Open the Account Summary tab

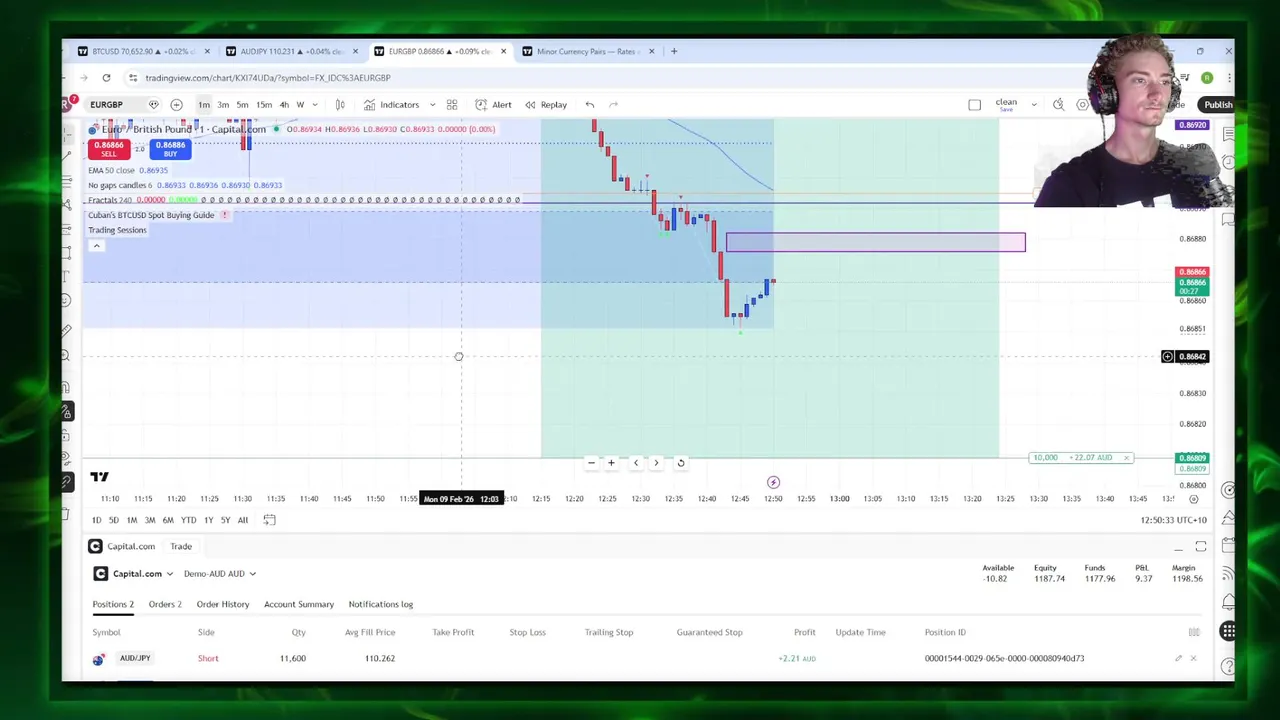(299, 604)
